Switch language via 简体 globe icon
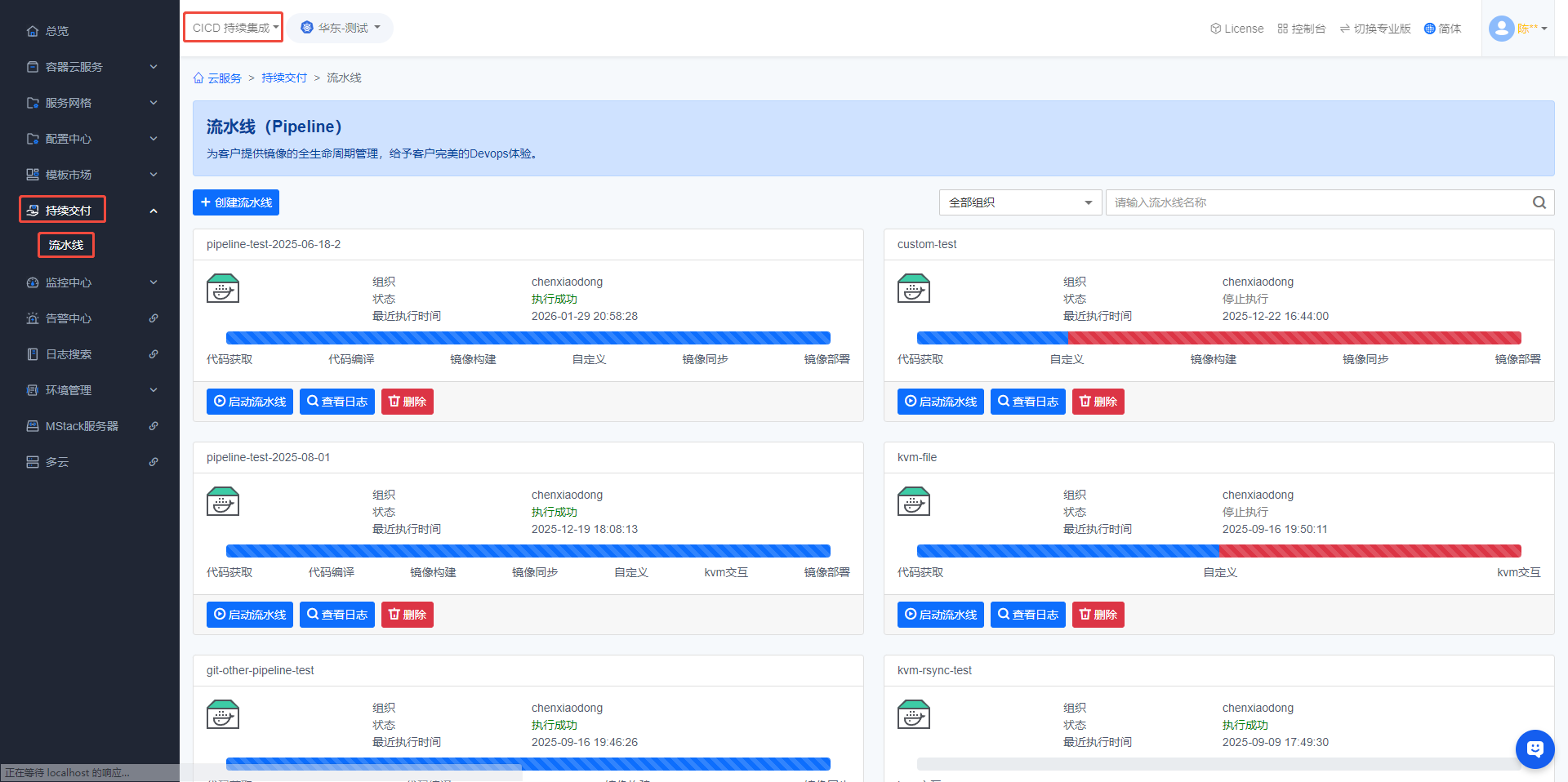This screenshot has height=782, width=1568. 1442,29
